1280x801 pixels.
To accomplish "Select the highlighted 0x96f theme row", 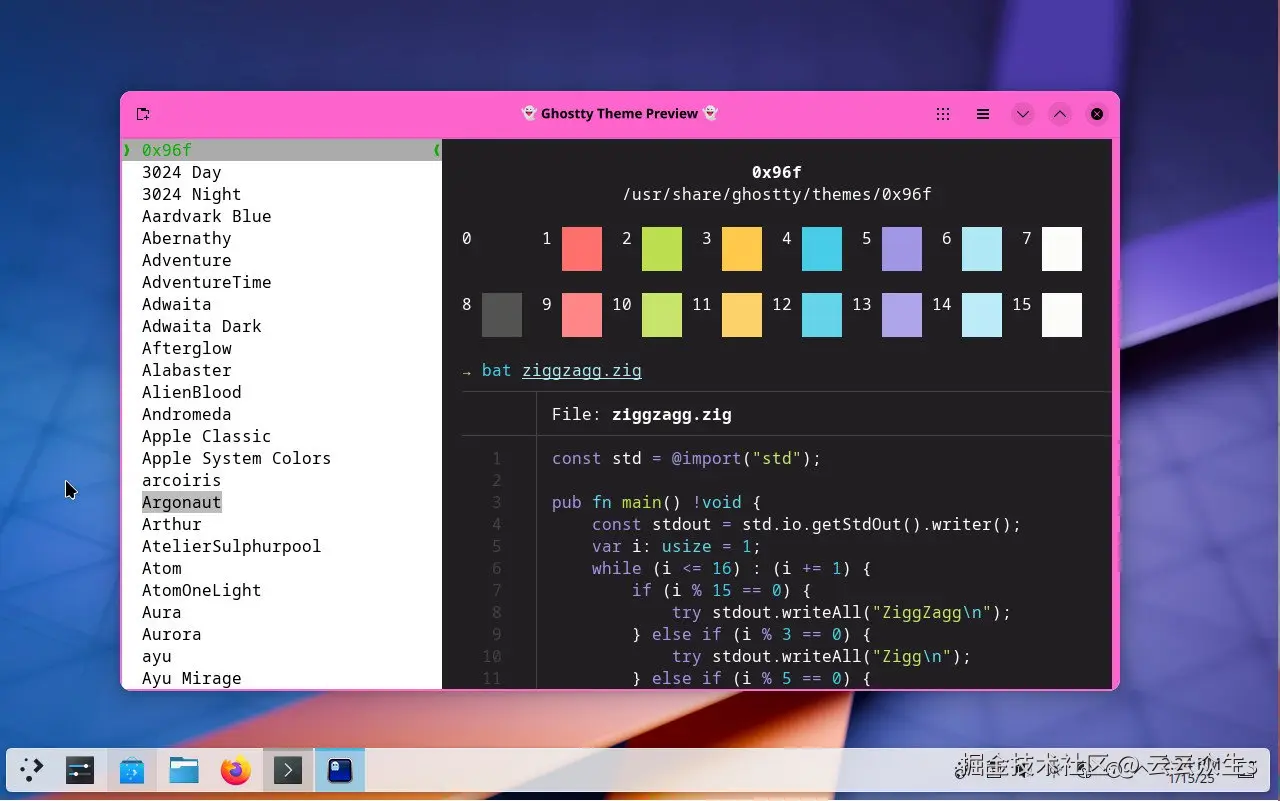I will pyautogui.click(x=282, y=150).
